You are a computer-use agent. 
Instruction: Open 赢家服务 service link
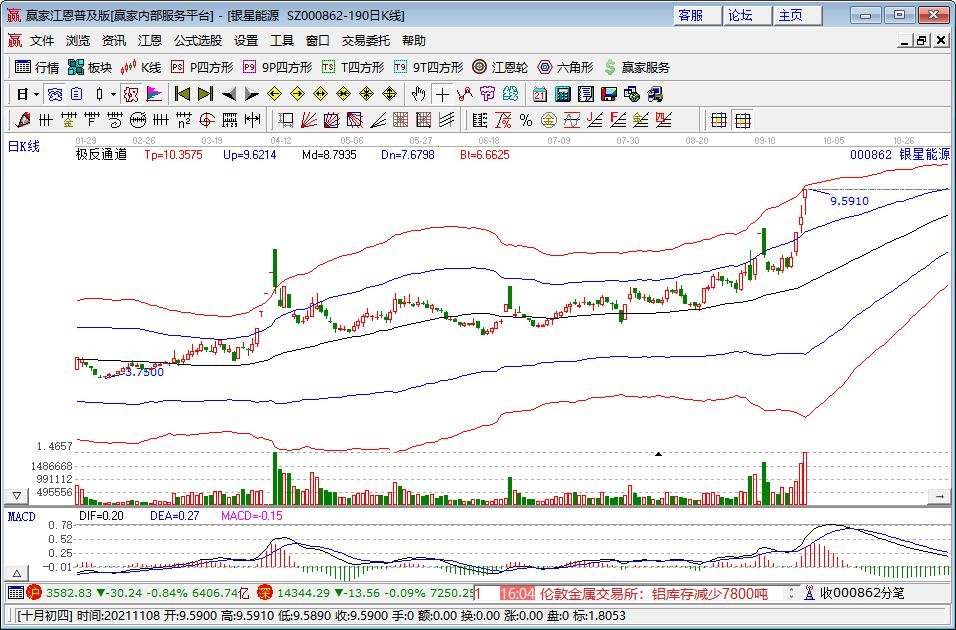click(x=637, y=67)
